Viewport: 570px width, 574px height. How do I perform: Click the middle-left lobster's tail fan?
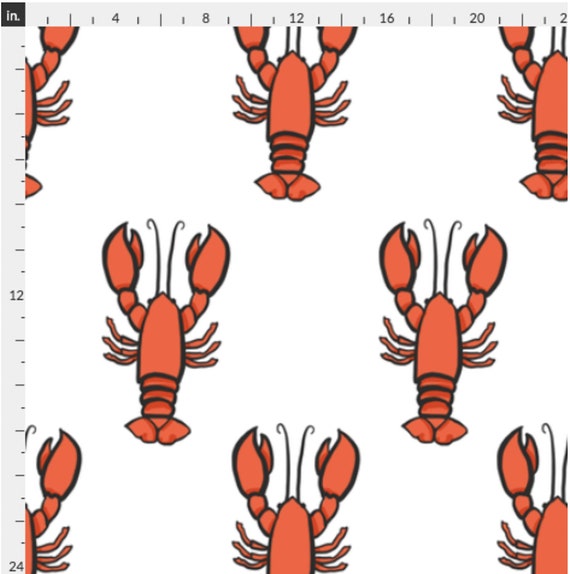point(158,430)
